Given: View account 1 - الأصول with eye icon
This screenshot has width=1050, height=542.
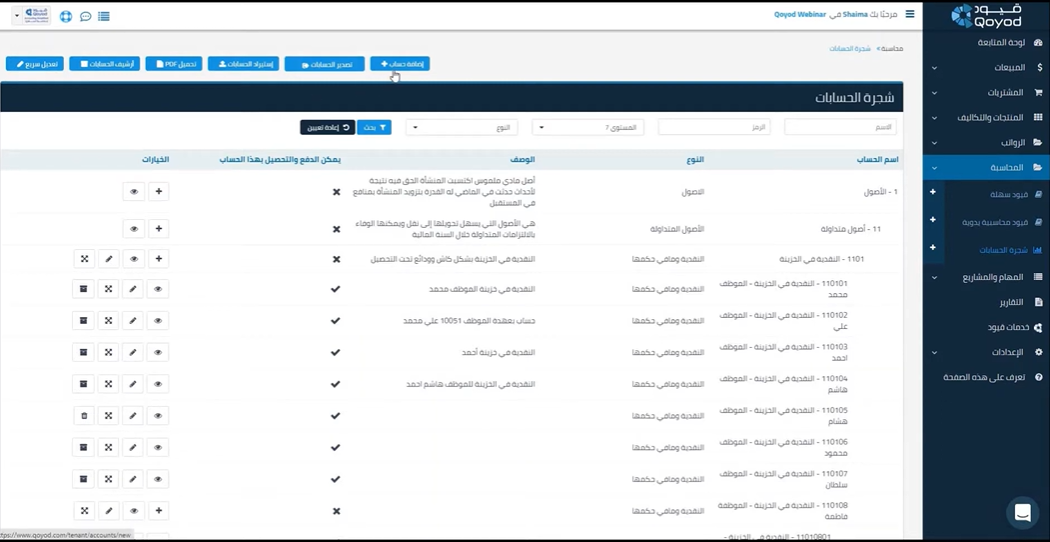Looking at the screenshot, I should 134,192.
